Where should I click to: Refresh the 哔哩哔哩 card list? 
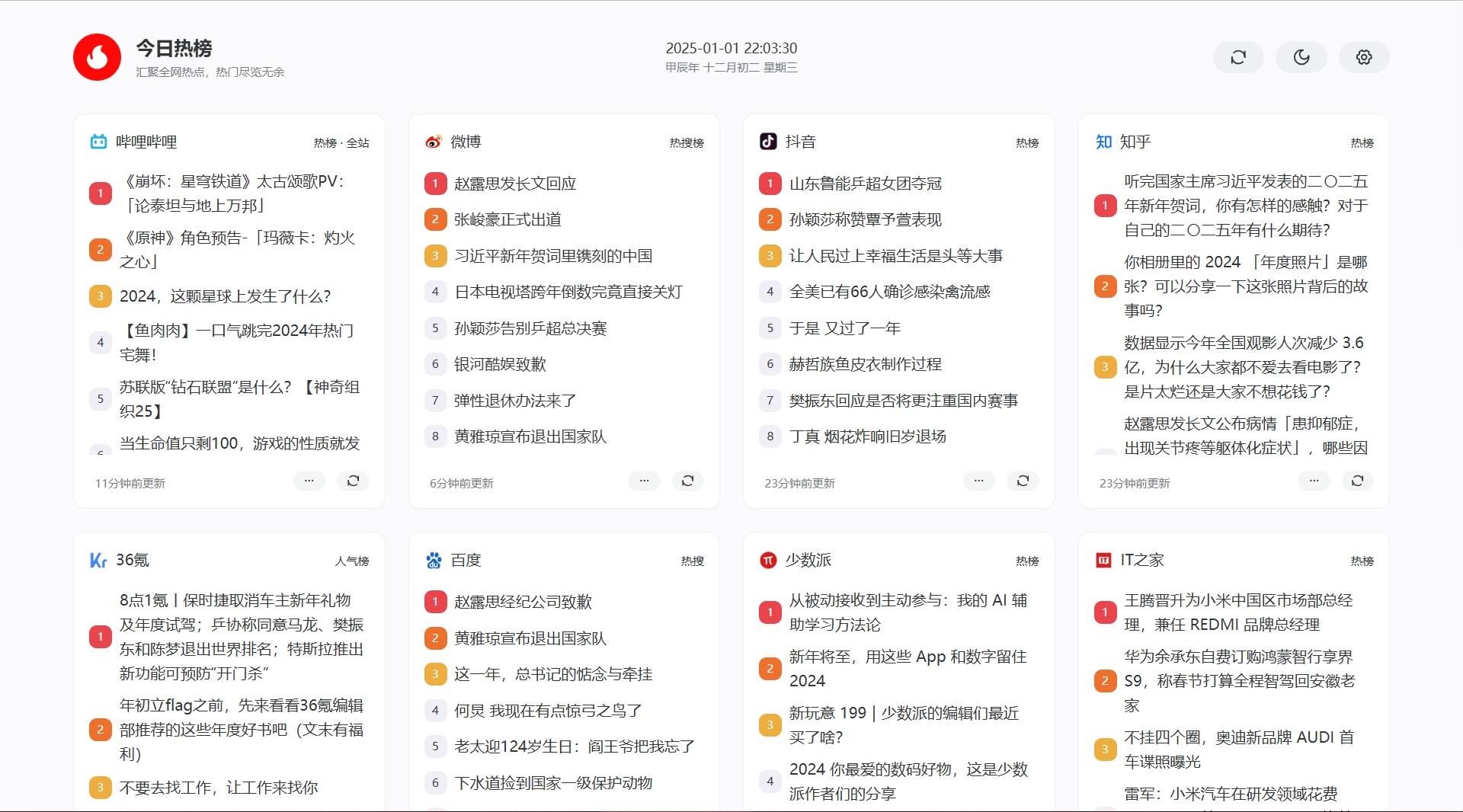tap(354, 481)
